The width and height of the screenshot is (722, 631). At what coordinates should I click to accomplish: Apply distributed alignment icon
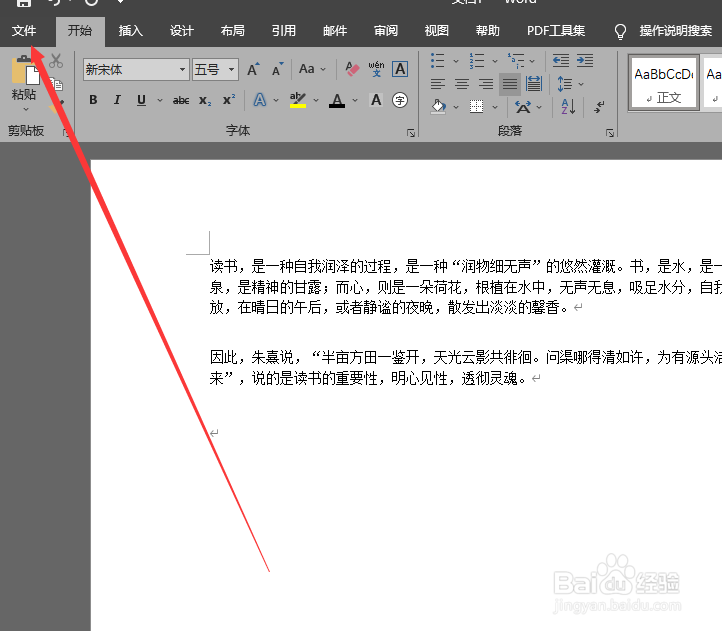534,84
